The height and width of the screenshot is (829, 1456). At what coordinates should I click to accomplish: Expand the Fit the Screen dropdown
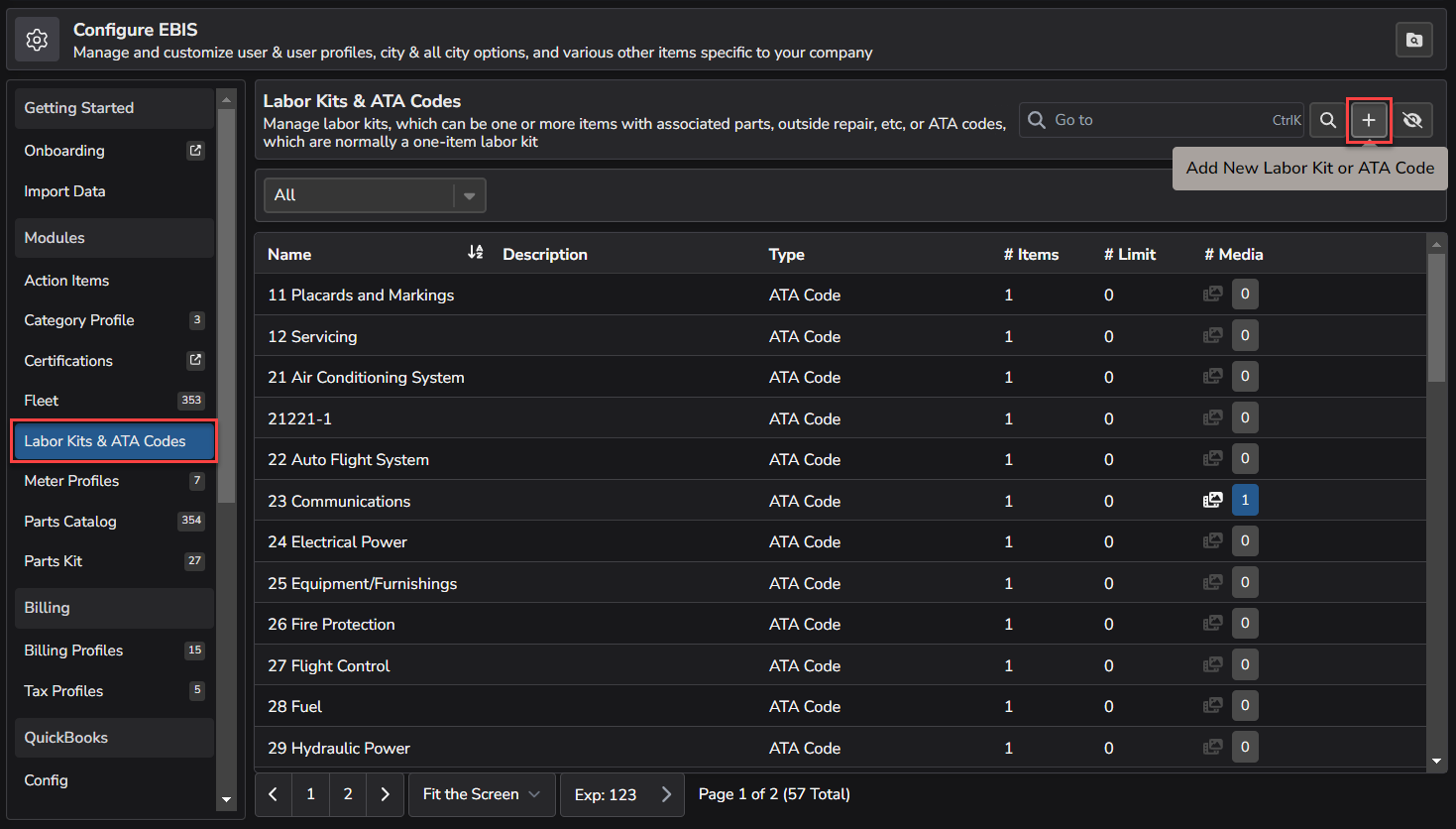coord(482,793)
